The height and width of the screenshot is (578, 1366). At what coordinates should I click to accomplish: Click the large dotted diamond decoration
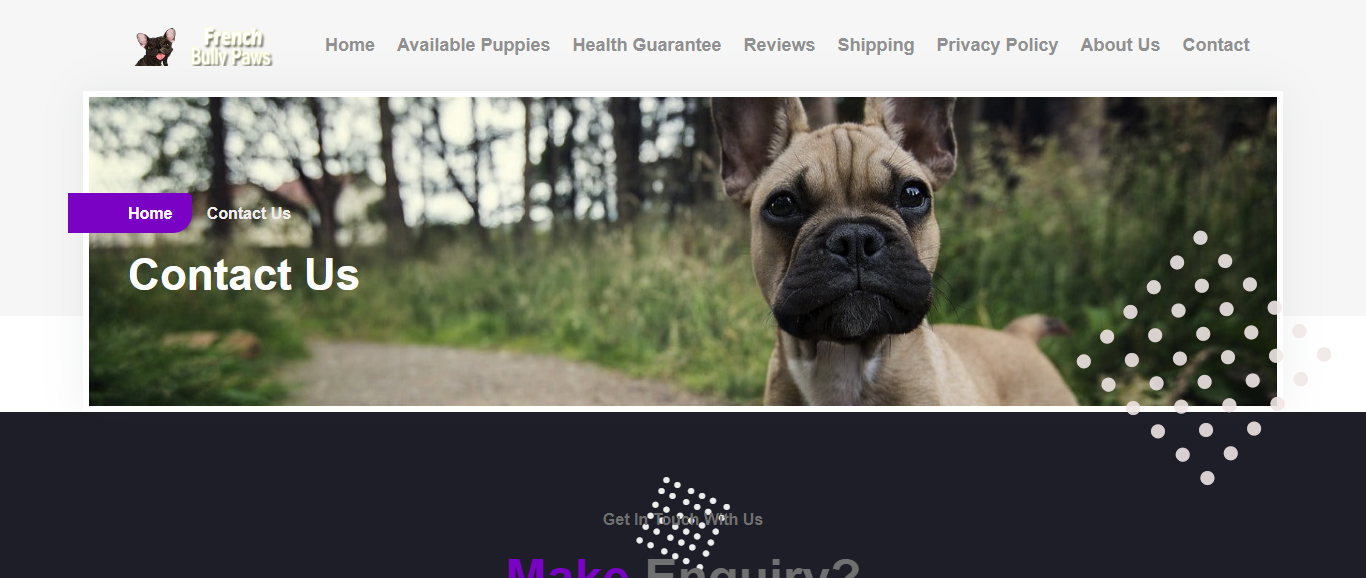tap(1204, 358)
